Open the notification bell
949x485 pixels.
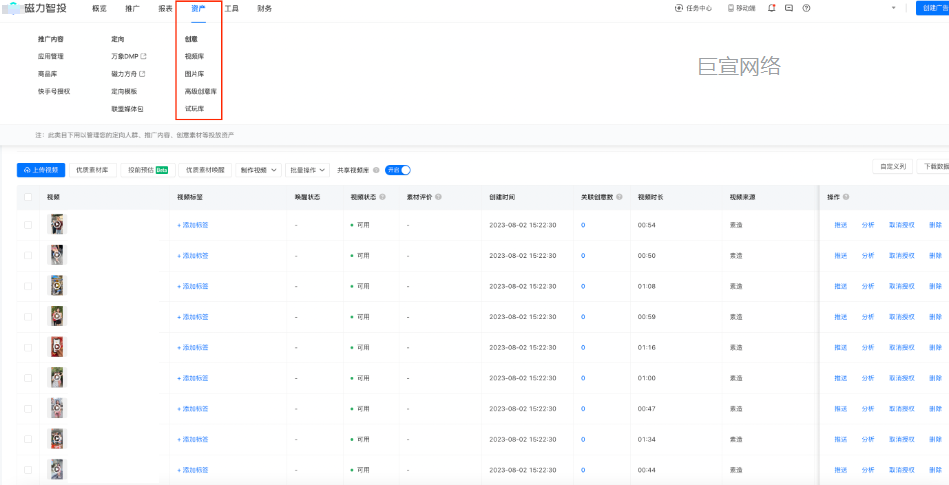(772, 8)
